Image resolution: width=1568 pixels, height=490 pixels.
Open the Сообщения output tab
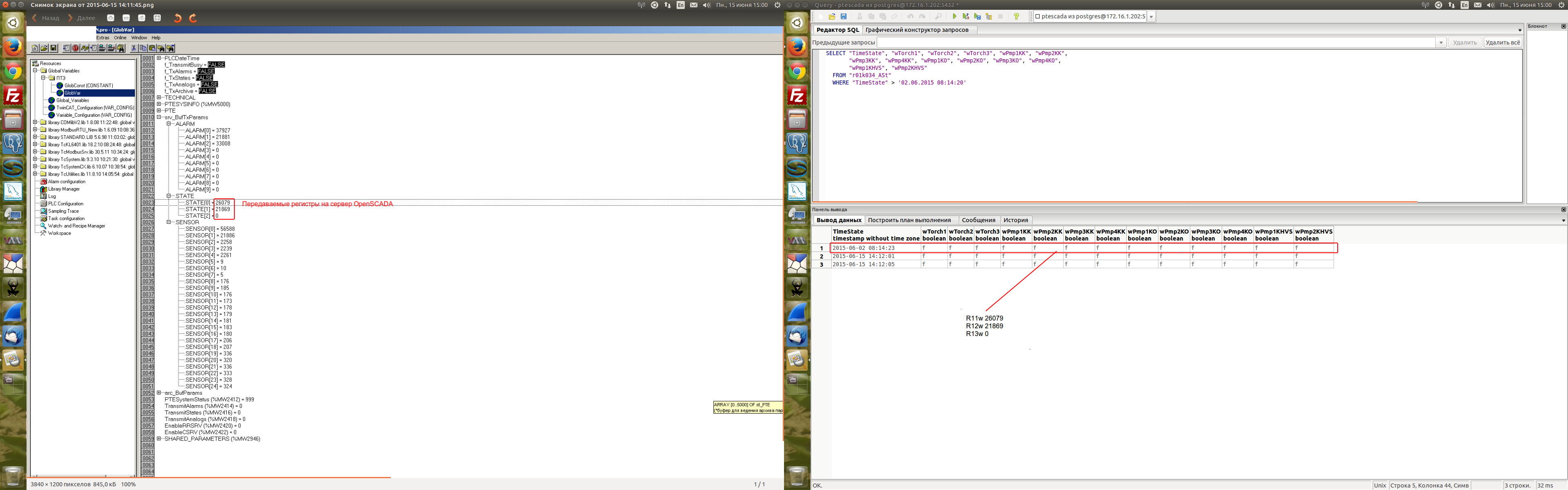pyautogui.click(x=978, y=220)
